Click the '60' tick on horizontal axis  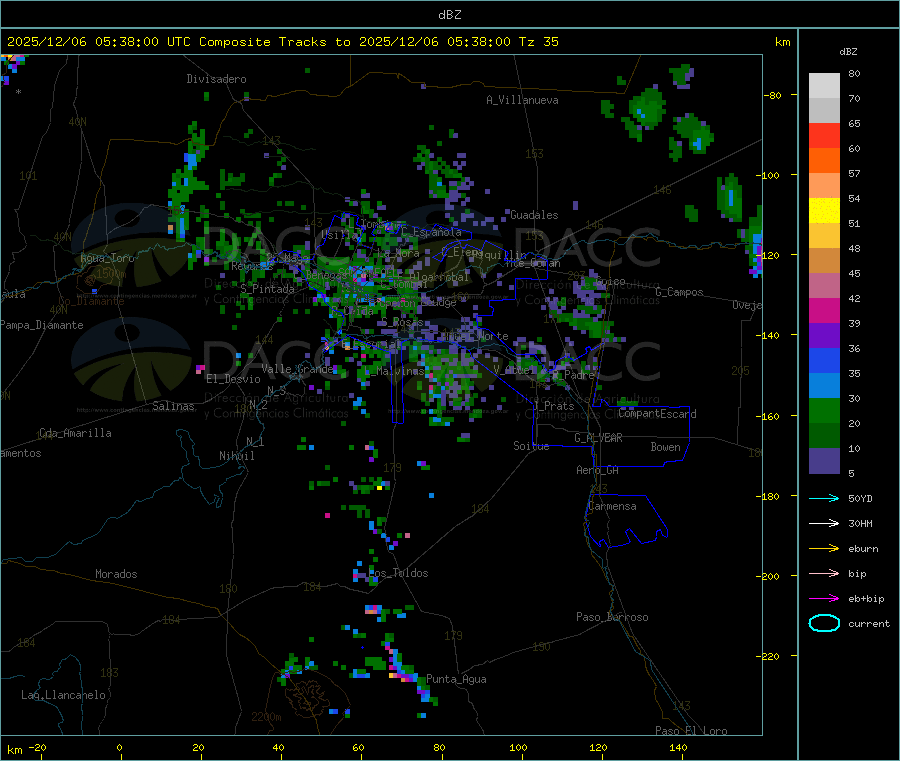click(358, 747)
